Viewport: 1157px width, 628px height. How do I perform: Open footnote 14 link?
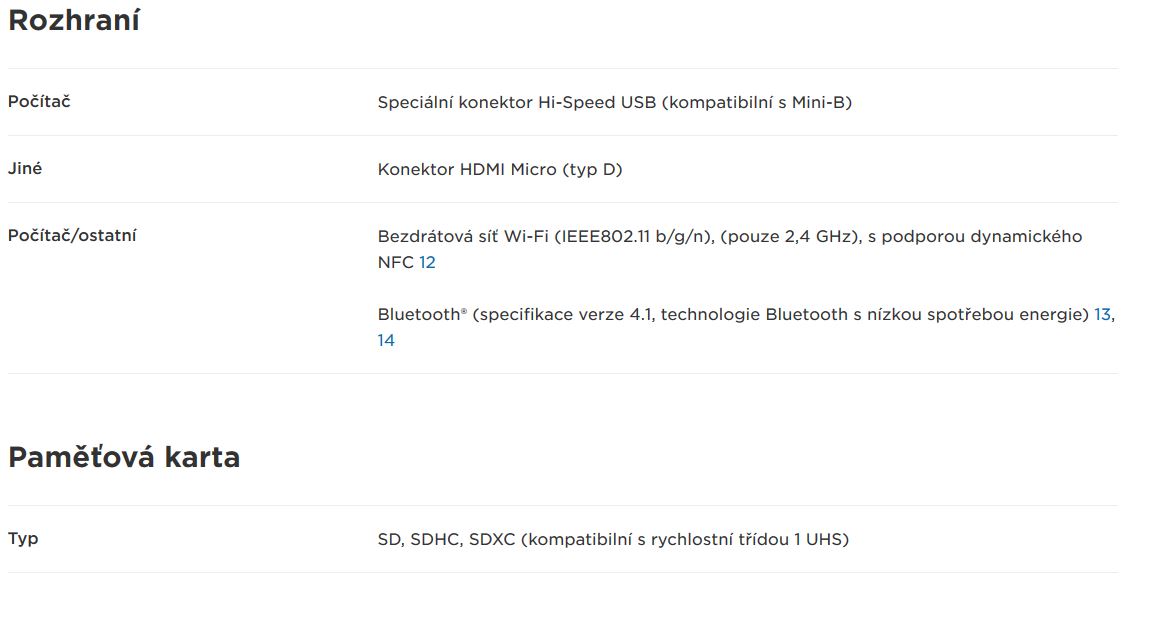click(x=386, y=340)
